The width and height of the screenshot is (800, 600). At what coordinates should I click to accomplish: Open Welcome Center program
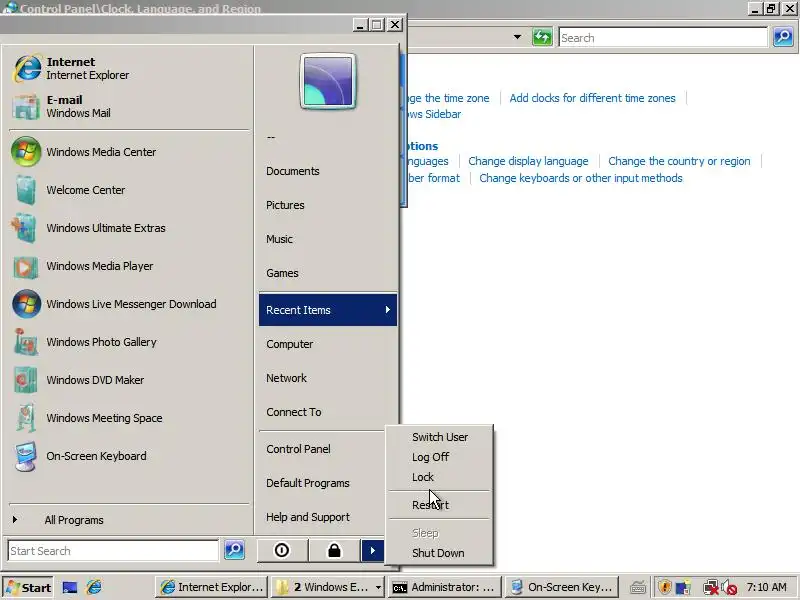click(129, 190)
